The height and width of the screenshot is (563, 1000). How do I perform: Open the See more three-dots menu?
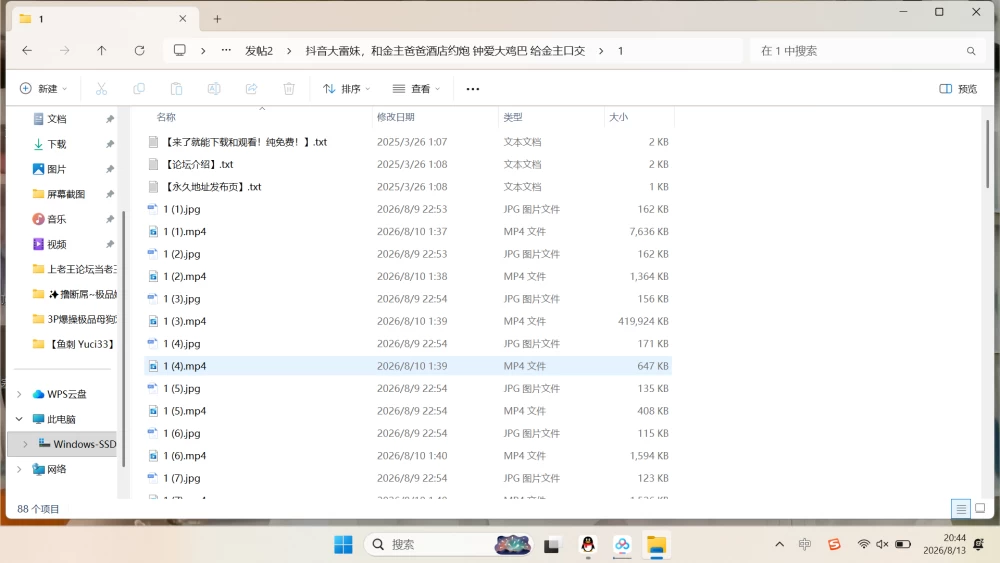(x=473, y=89)
